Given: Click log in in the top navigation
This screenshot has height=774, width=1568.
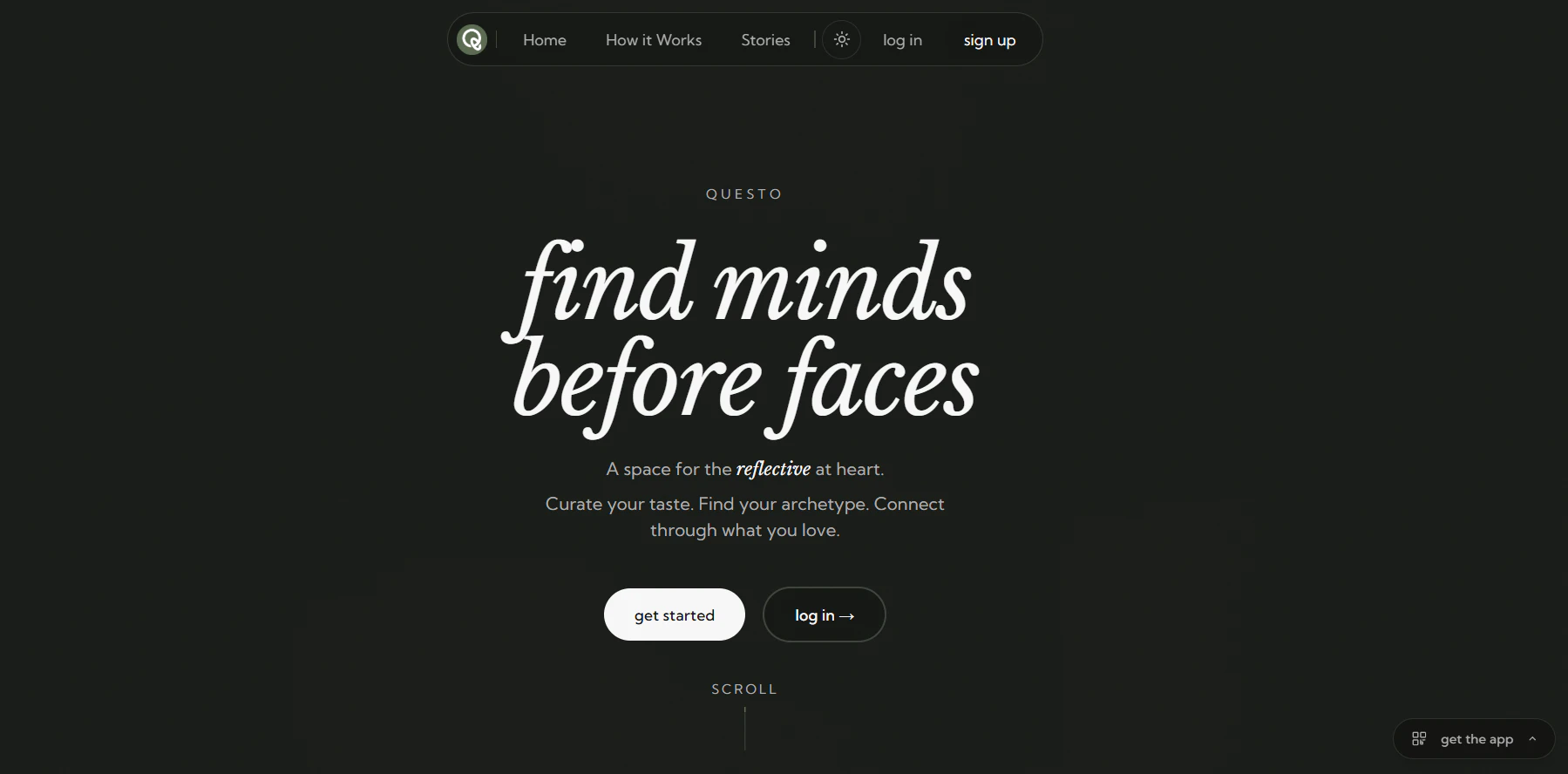Looking at the screenshot, I should 902,40.
